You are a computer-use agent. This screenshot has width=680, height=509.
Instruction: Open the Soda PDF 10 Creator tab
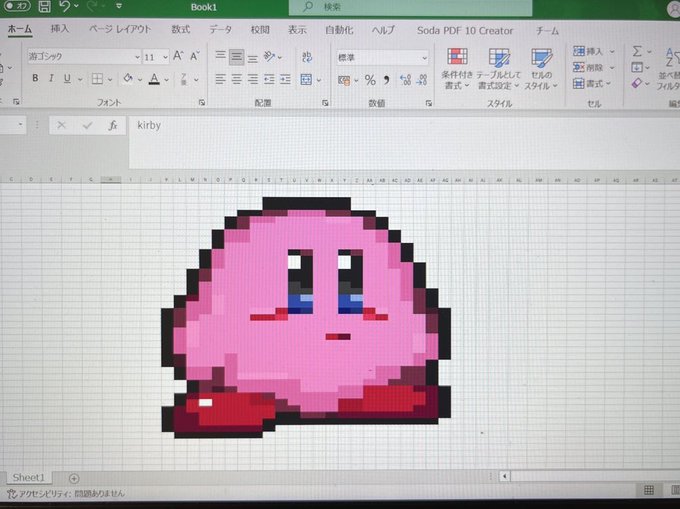pos(465,30)
